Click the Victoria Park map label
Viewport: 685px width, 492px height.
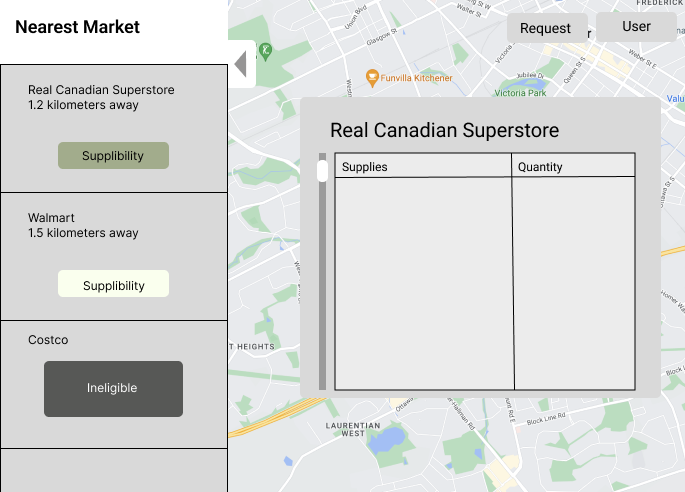tap(520, 93)
